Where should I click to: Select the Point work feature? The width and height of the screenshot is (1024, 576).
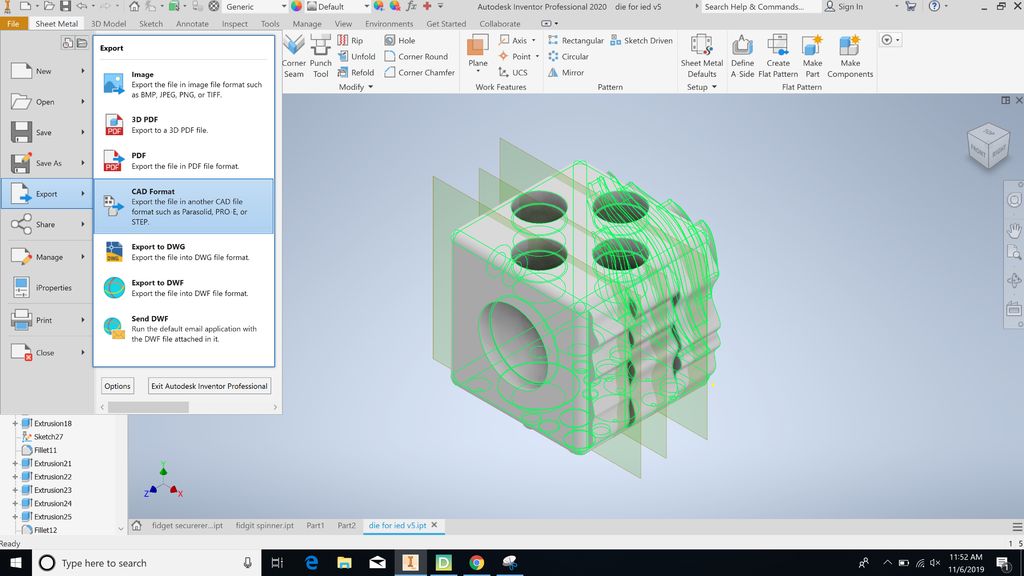point(519,57)
